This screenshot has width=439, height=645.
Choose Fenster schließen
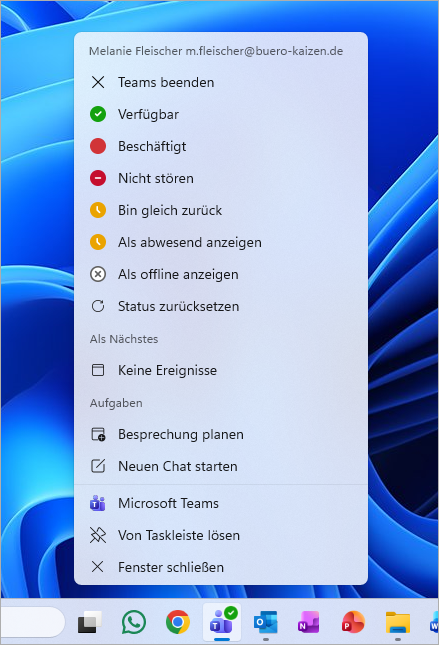click(221, 567)
